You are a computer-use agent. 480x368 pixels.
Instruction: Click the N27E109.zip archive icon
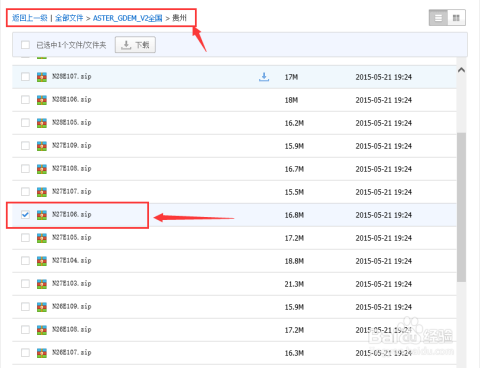(42, 146)
